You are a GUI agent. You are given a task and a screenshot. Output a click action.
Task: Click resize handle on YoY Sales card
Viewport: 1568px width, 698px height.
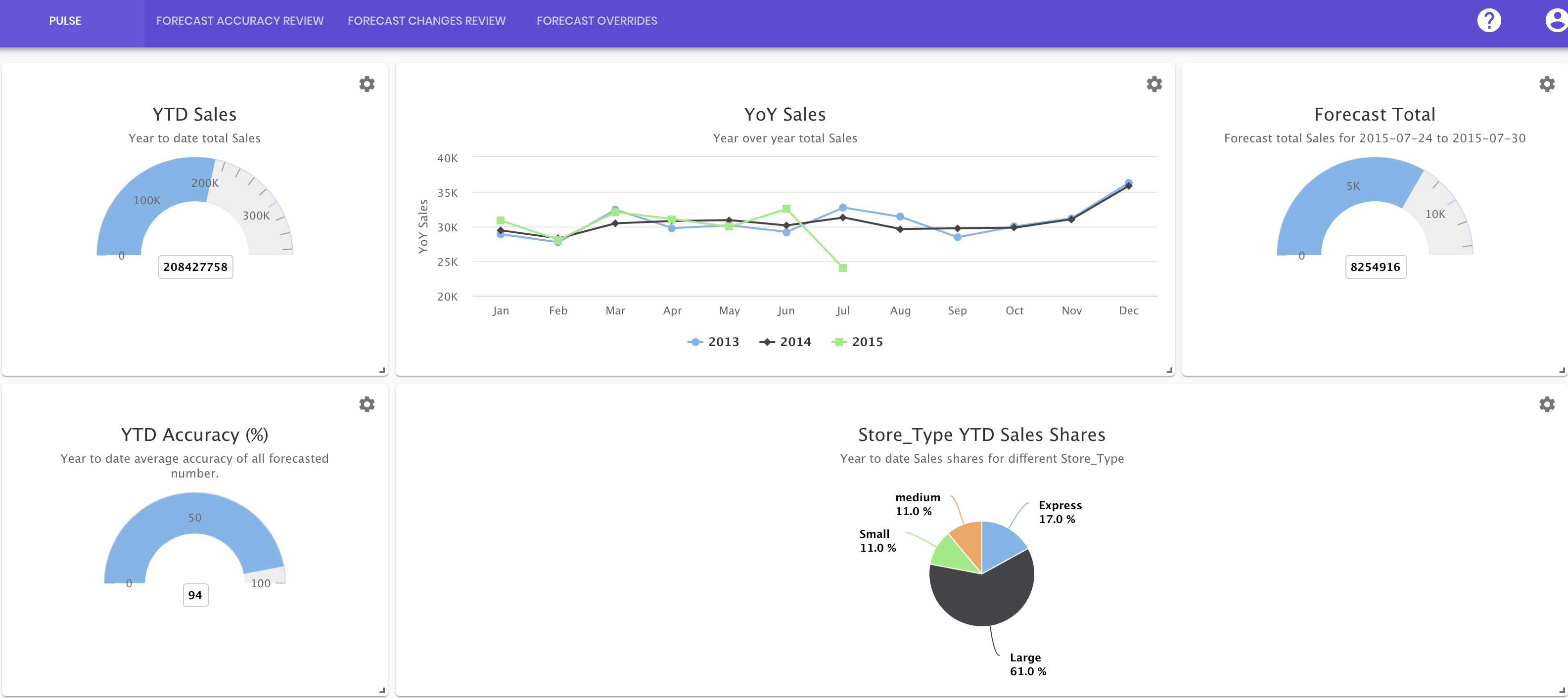coord(1169,370)
